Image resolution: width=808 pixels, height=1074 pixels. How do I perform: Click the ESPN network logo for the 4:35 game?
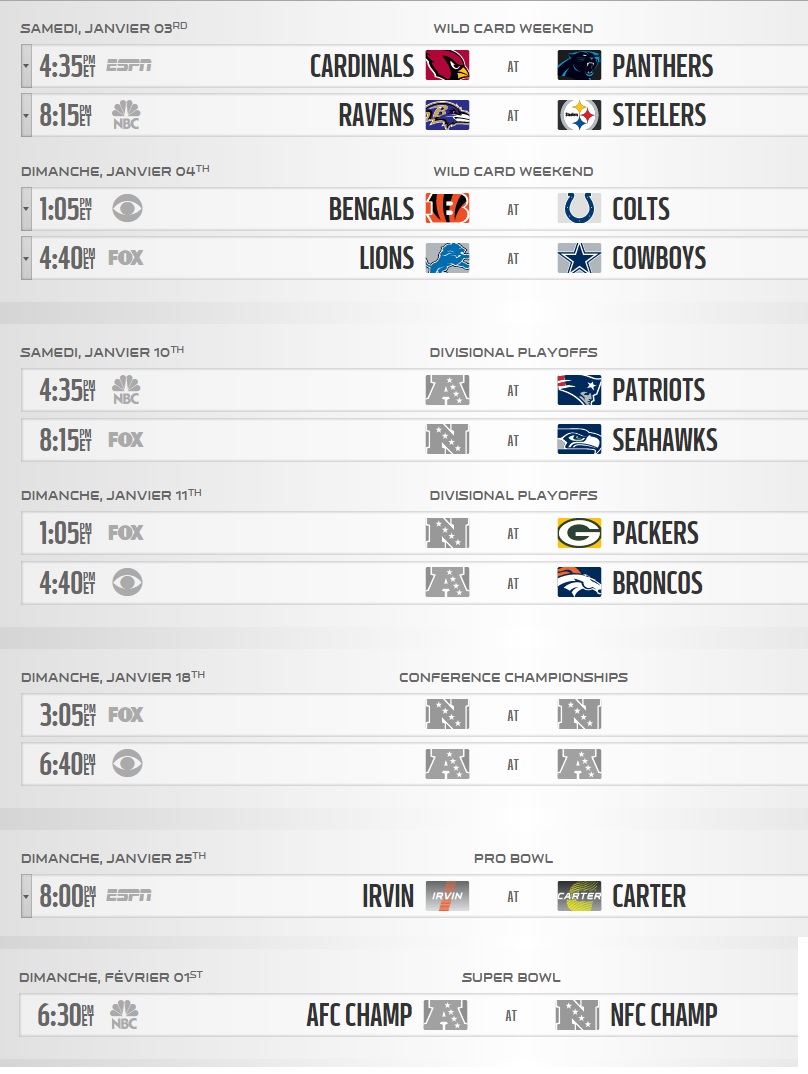pos(129,66)
